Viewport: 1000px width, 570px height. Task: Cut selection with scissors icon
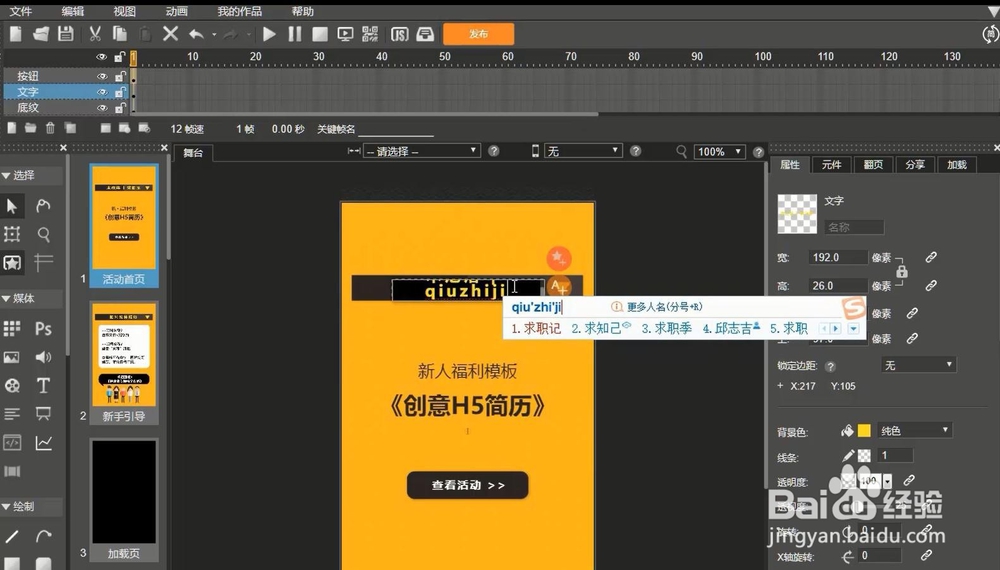click(x=95, y=34)
